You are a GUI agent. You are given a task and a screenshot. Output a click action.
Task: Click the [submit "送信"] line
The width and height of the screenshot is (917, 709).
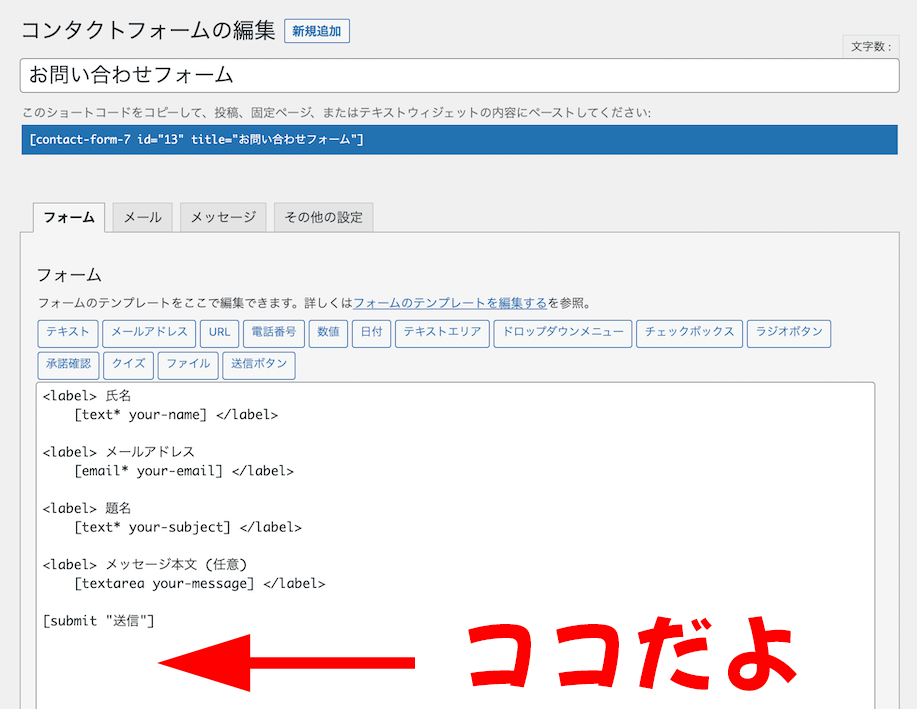click(99, 621)
